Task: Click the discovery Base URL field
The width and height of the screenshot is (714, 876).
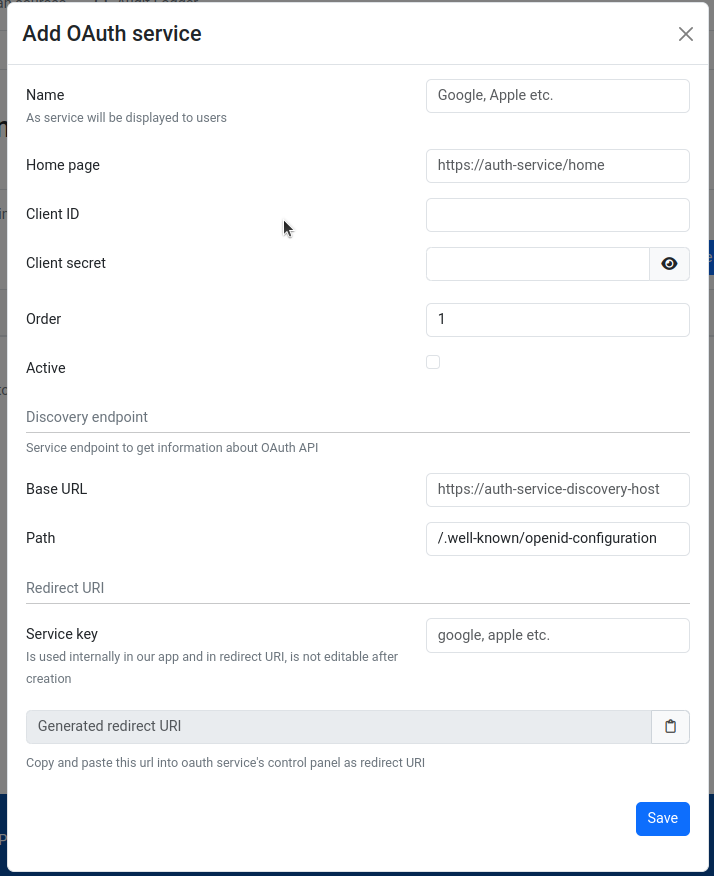Action: [557, 490]
